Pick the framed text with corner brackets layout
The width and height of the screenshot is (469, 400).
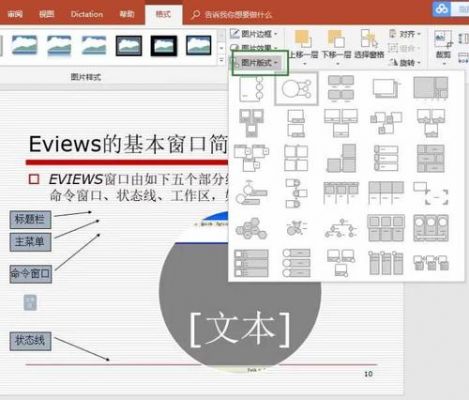pyautogui.click(x=431, y=193)
